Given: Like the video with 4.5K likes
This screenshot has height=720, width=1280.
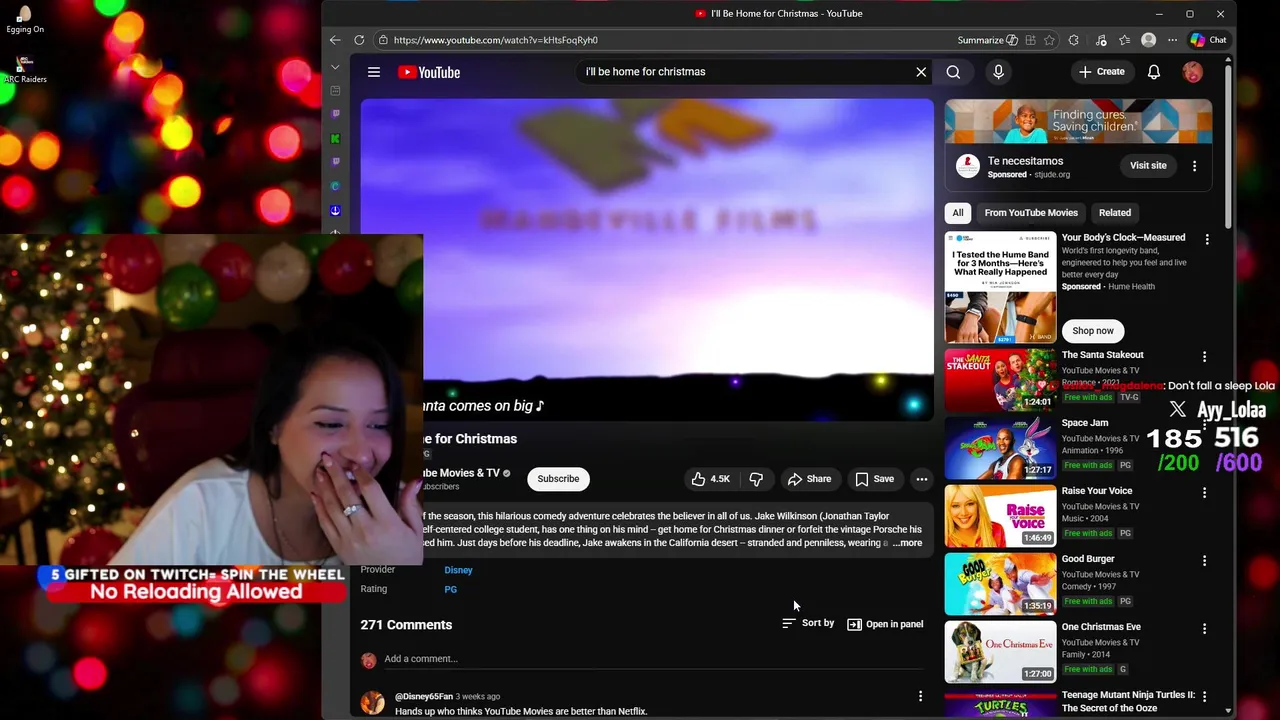Looking at the screenshot, I should tap(711, 479).
